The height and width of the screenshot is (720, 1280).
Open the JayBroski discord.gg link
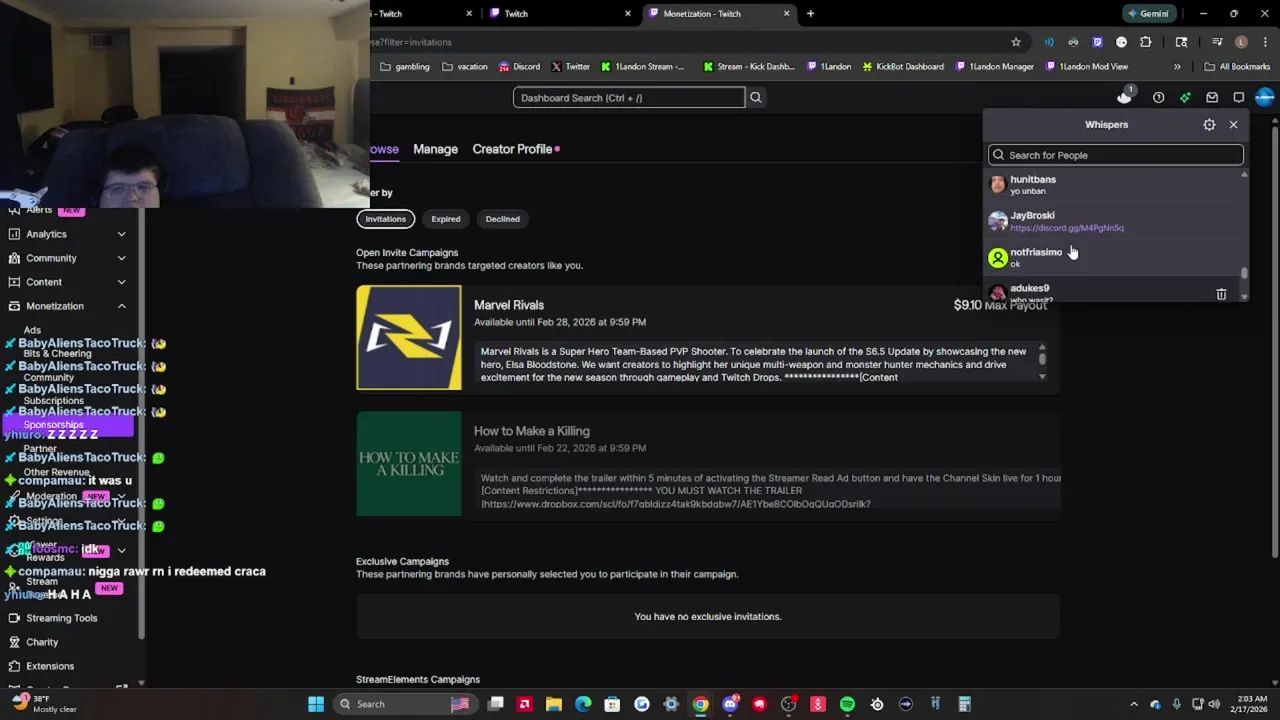click(1066, 228)
